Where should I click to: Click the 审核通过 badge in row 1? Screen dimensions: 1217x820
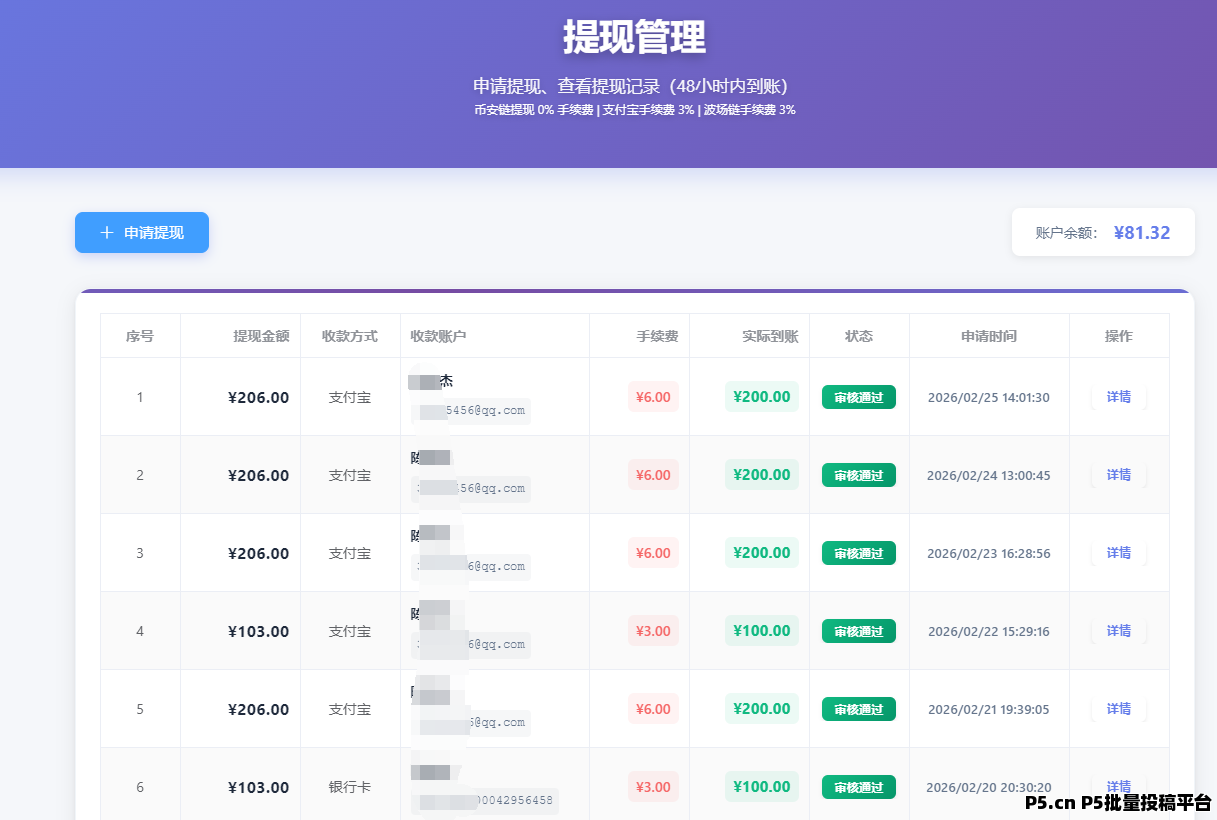pyautogui.click(x=858, y=397)
